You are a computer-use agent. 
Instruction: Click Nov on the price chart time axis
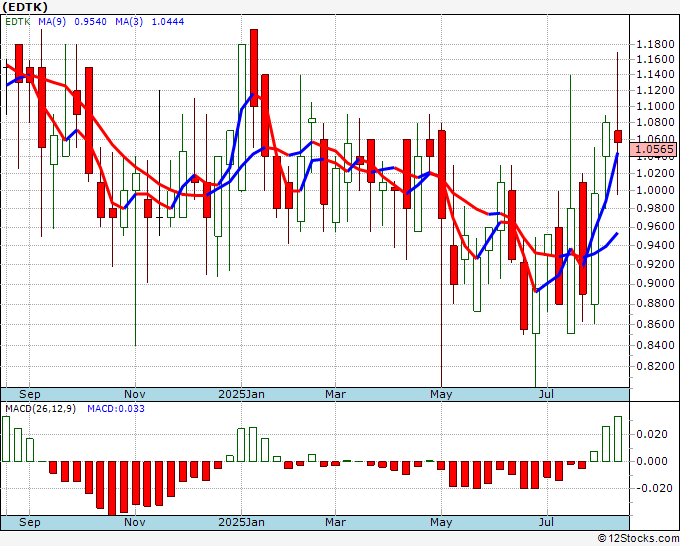coord(135,394)
